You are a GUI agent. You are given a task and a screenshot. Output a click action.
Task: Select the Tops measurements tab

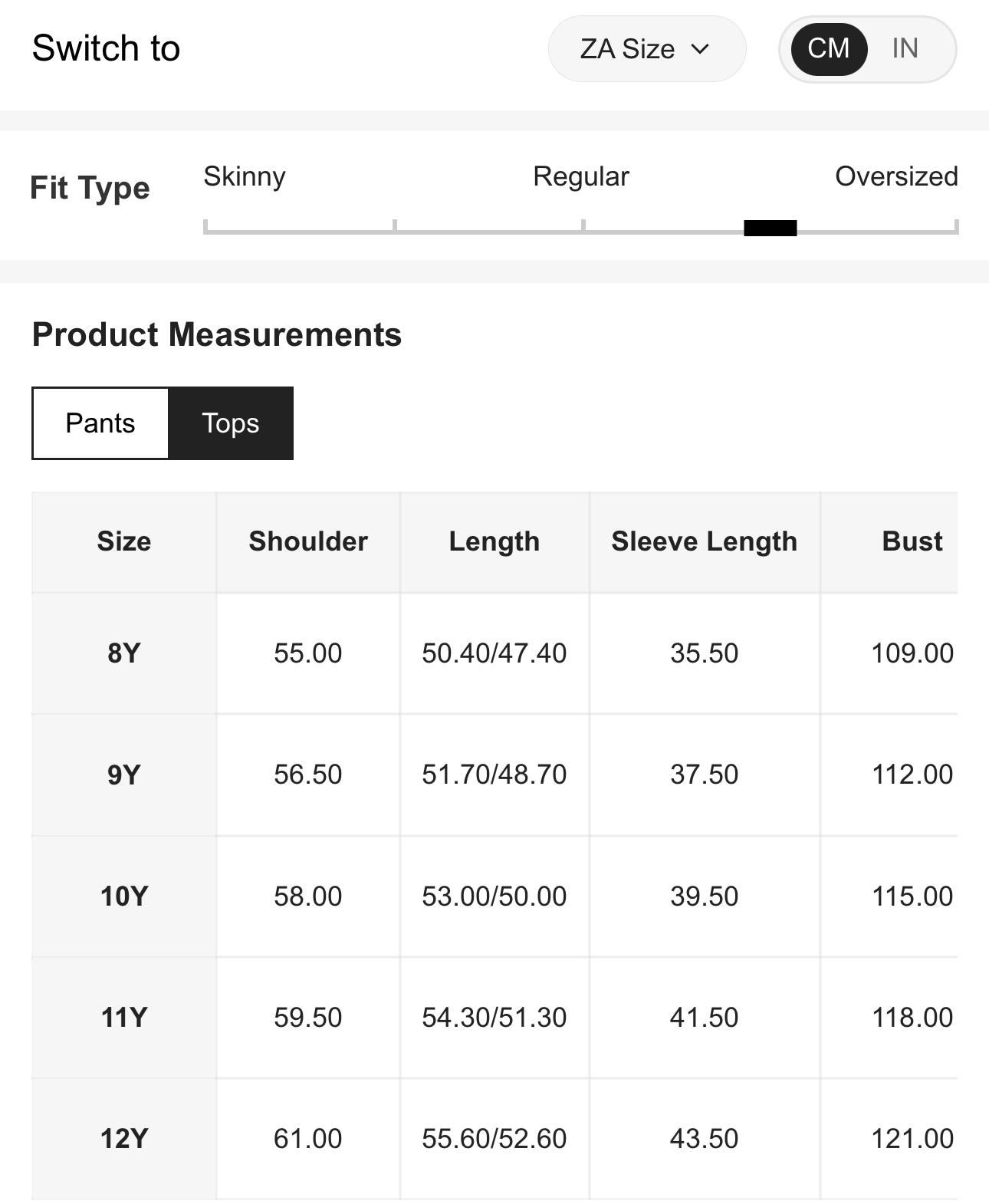pos(231,423)
